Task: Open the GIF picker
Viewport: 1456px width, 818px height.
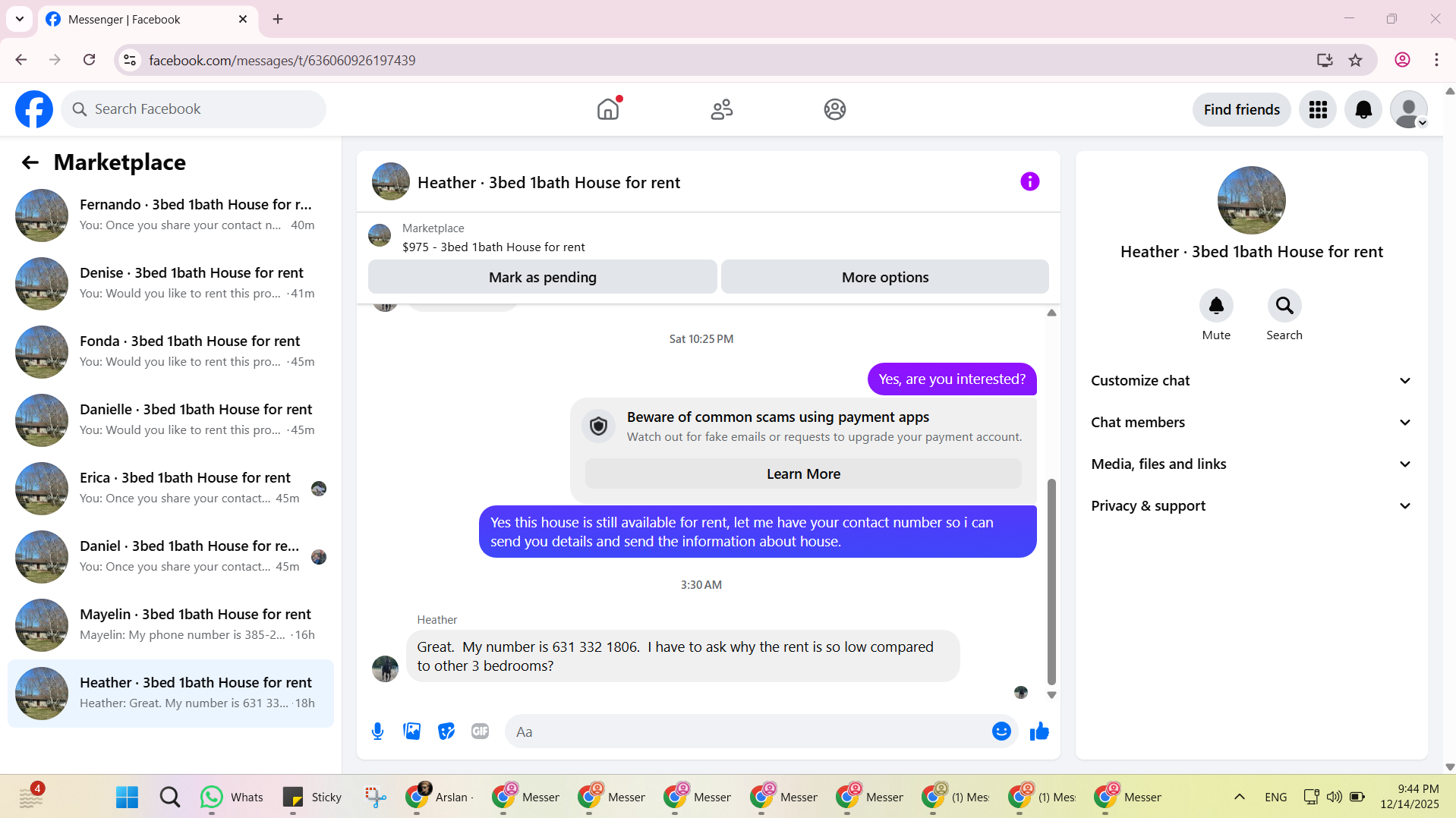Action: click(480, 731)
